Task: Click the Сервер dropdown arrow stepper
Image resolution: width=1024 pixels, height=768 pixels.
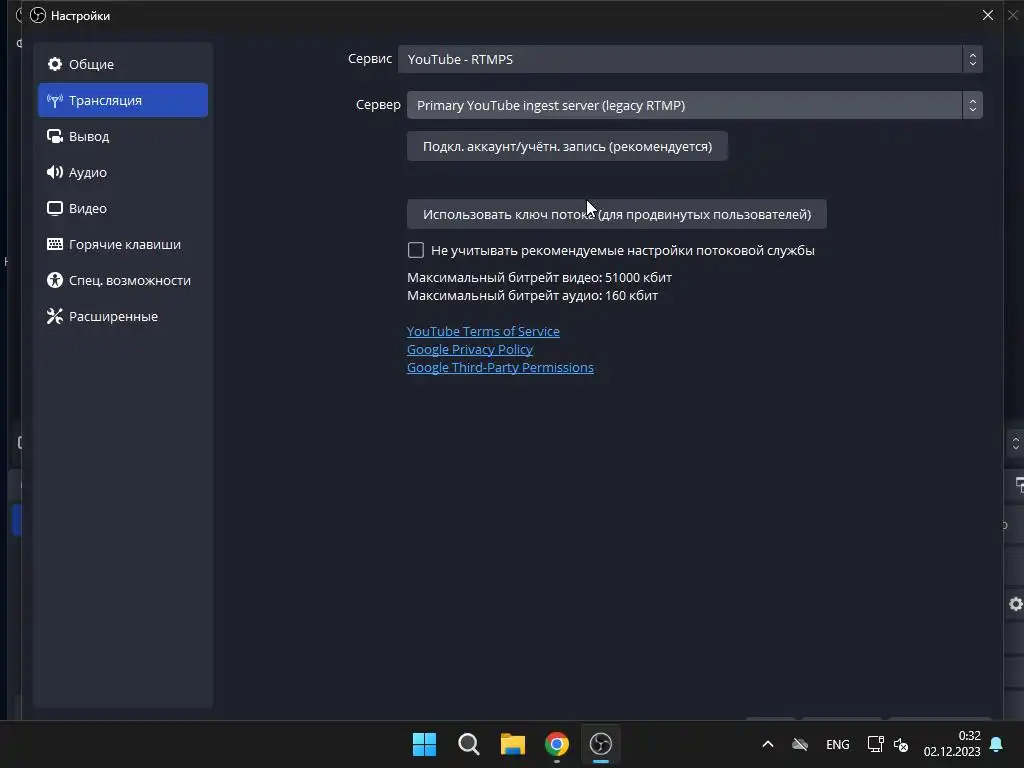Action: click(972, 105)
